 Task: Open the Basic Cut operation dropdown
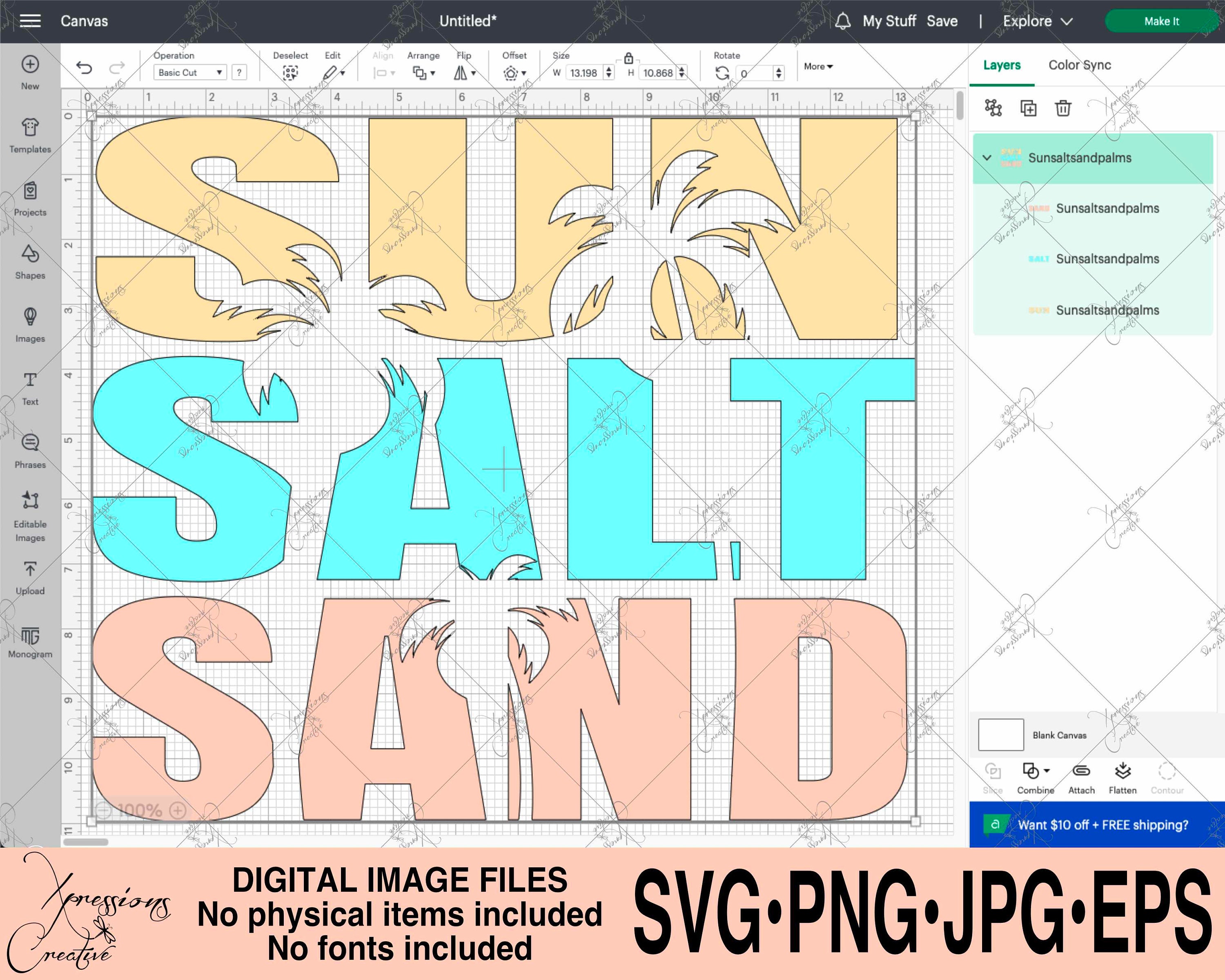pyautogui.click(x=189, y=72)
